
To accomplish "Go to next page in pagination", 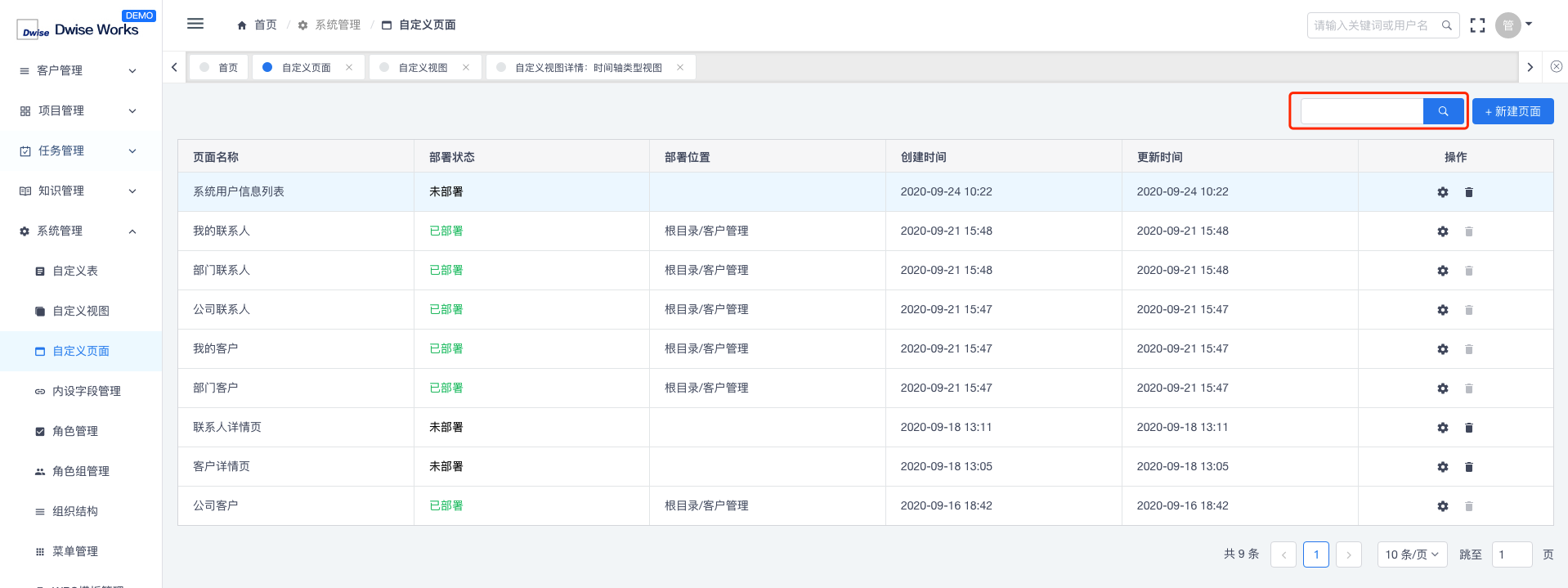I will click(x=1349, y=554).
